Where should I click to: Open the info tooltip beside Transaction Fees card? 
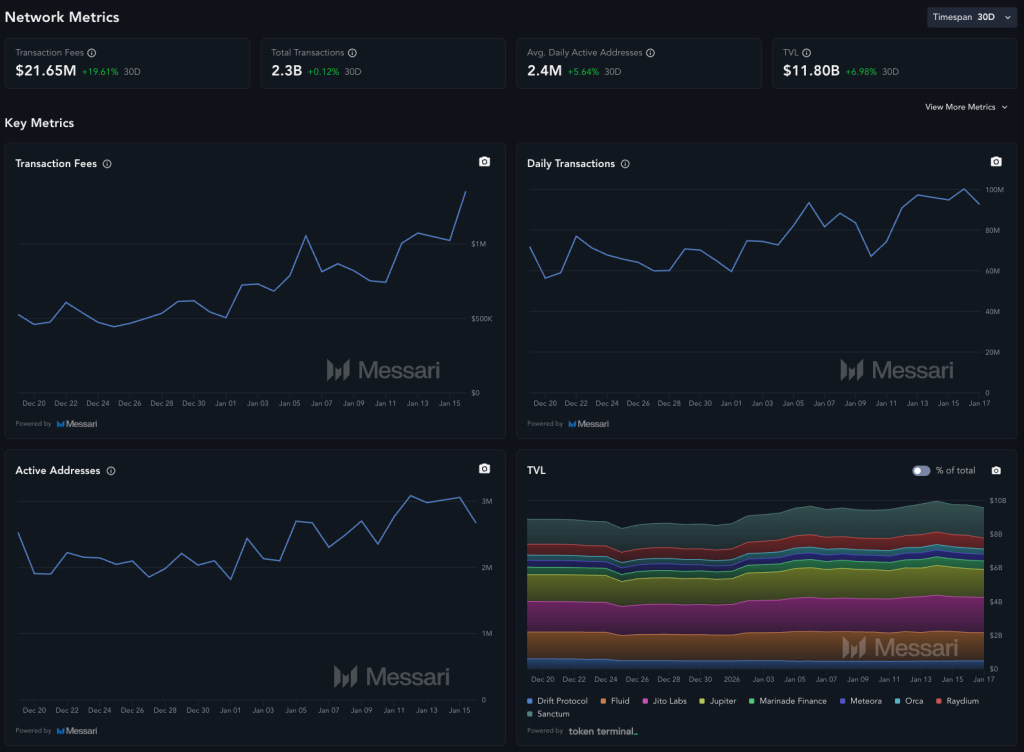(91, 52)
